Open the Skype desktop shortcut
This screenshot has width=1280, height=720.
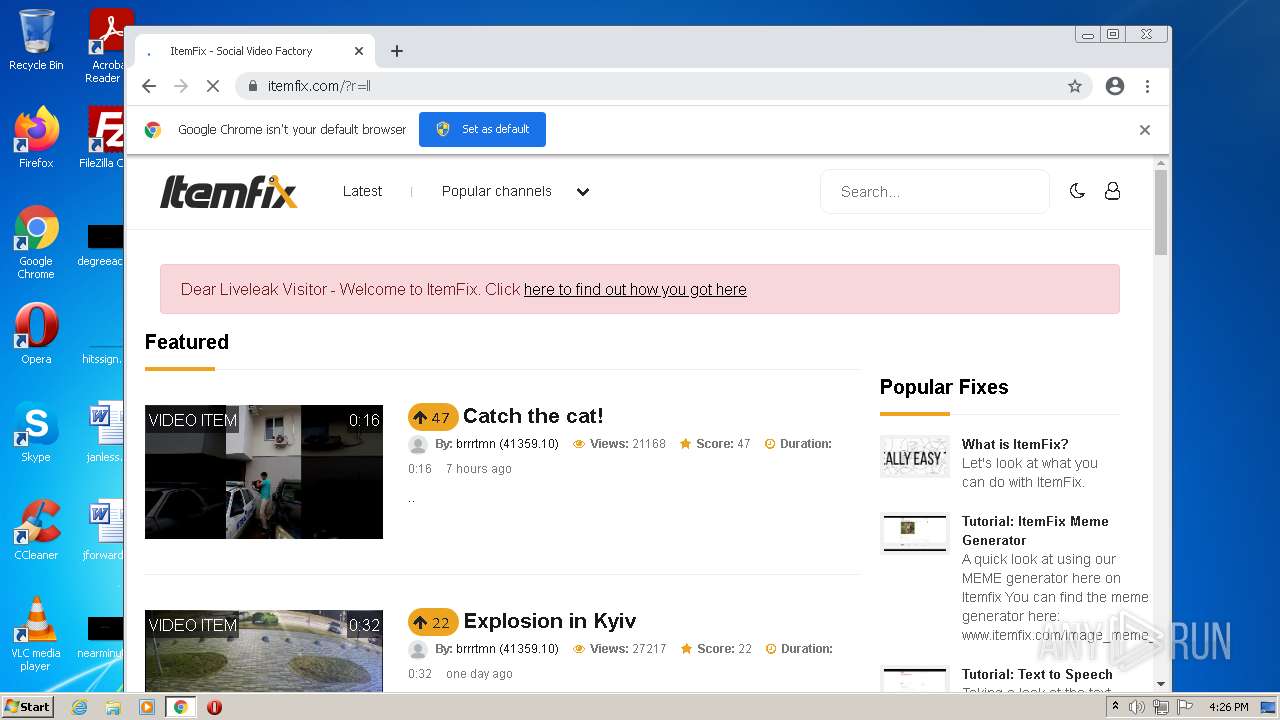point(36,432)
